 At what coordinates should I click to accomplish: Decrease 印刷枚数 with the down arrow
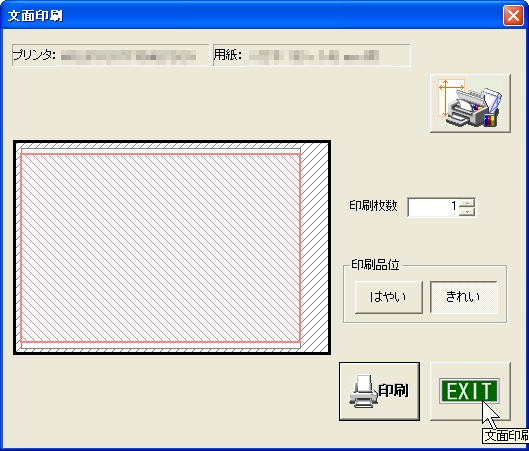pos(467,212)
